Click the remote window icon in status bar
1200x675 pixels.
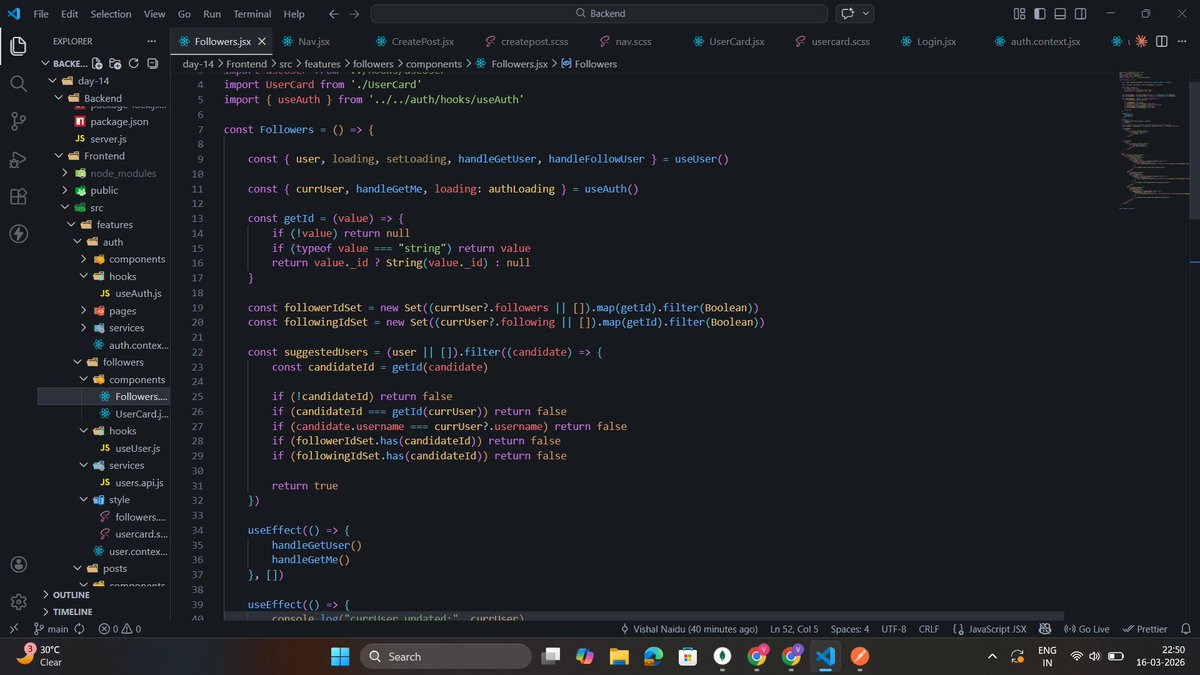[x=12, y=629]
